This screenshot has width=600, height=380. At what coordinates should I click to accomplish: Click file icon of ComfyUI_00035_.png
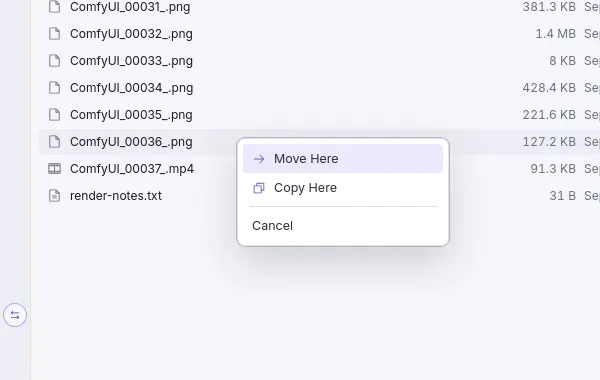(54, 114)
